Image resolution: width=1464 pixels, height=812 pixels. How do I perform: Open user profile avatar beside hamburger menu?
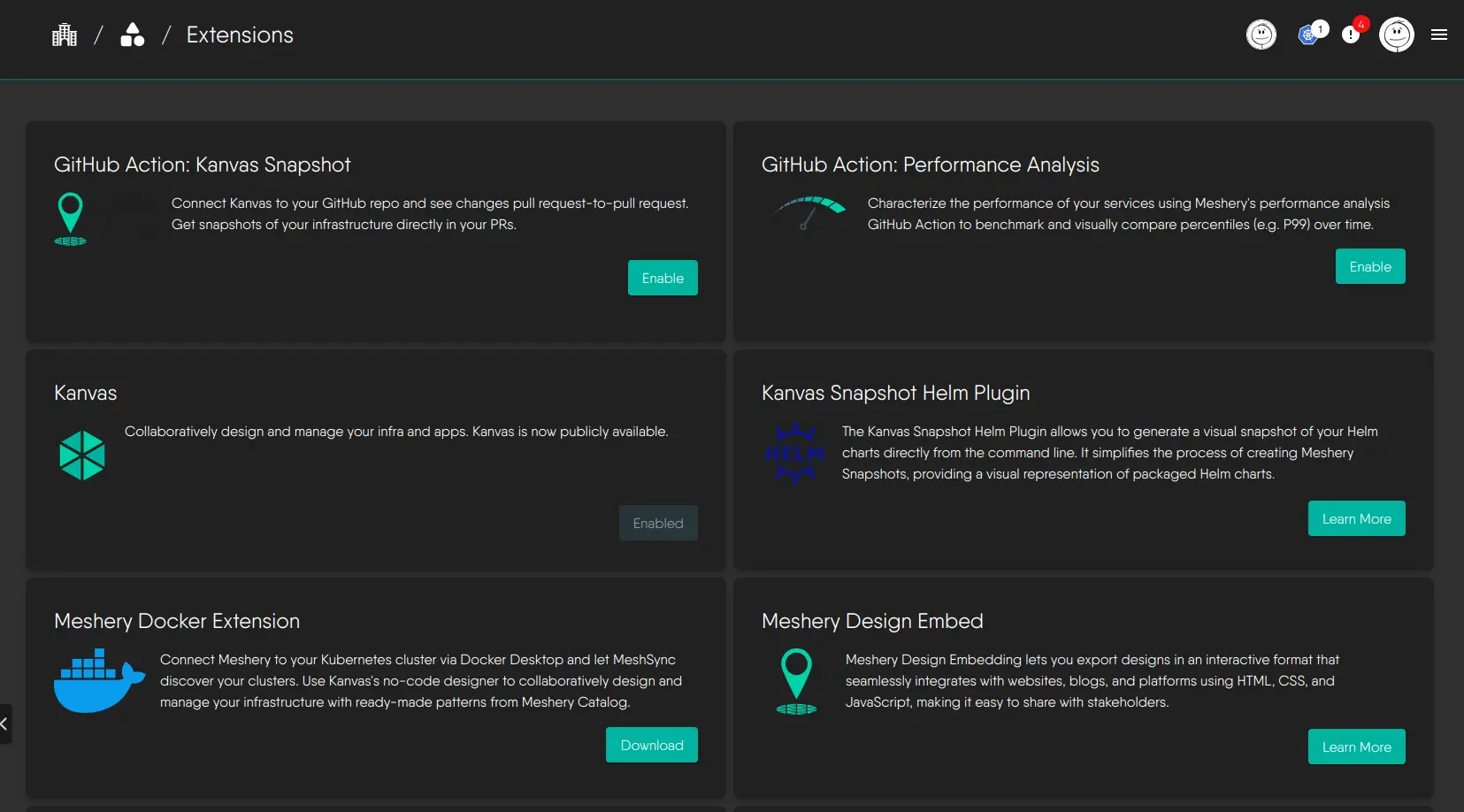click(1396, 35)
